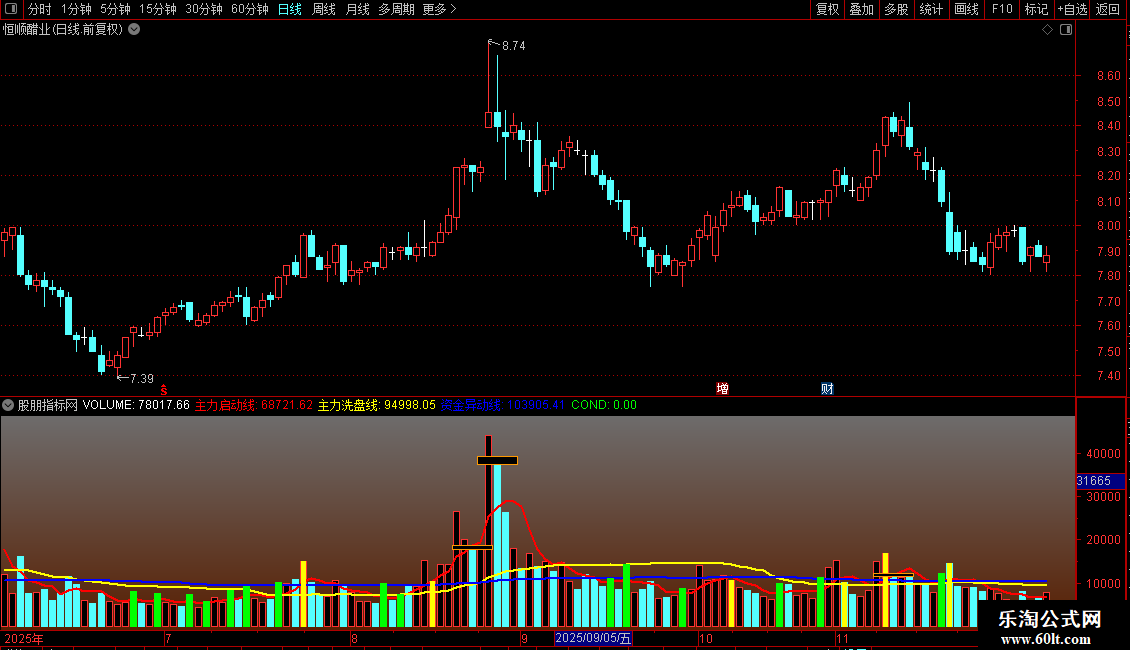Image resolution: width=1130 pixels, height=650 pixels.
Task: Click the month 10 timeline label
Action: 706,638
